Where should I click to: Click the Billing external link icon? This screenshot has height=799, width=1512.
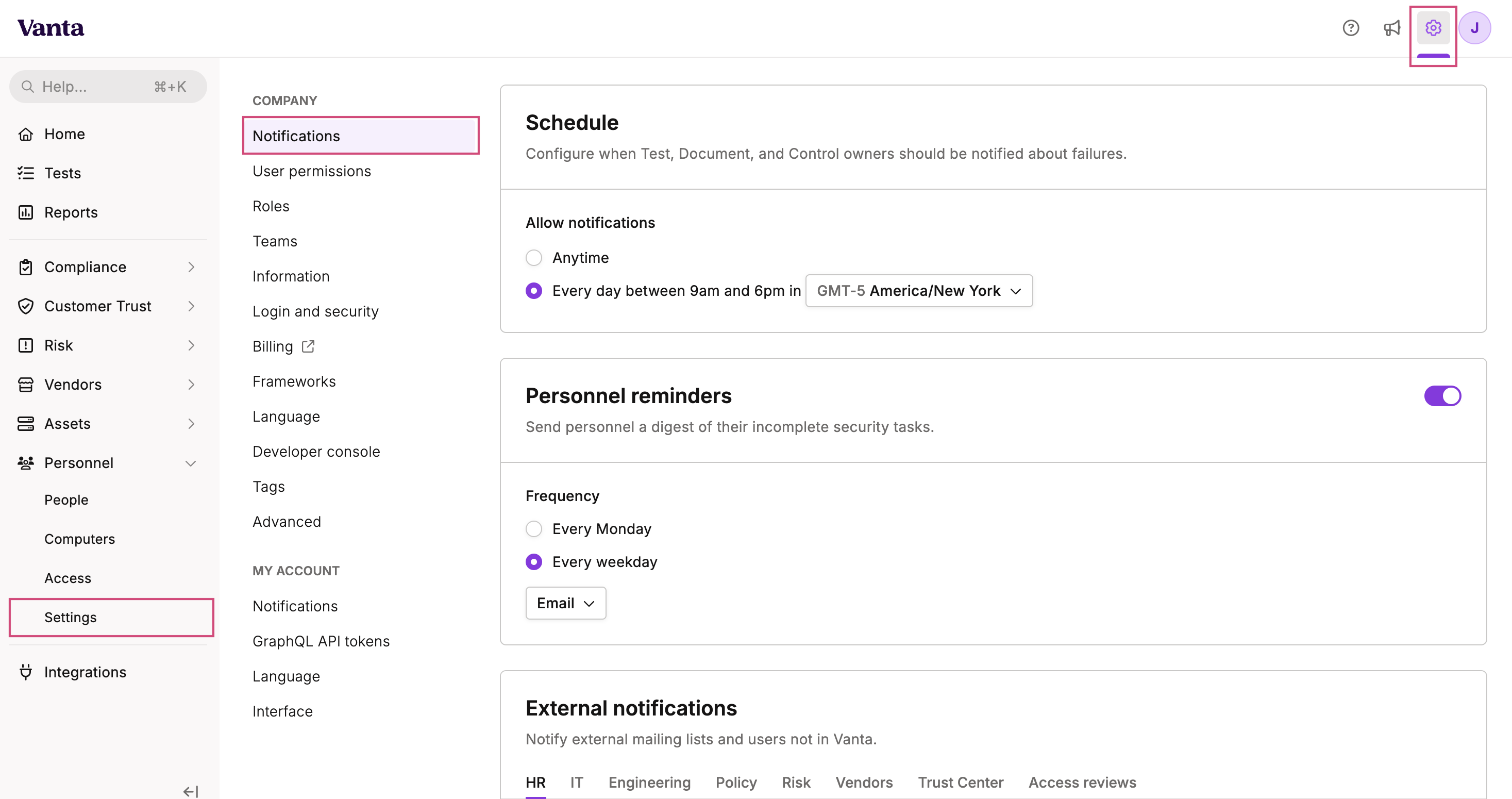click(x=308, y=346)
